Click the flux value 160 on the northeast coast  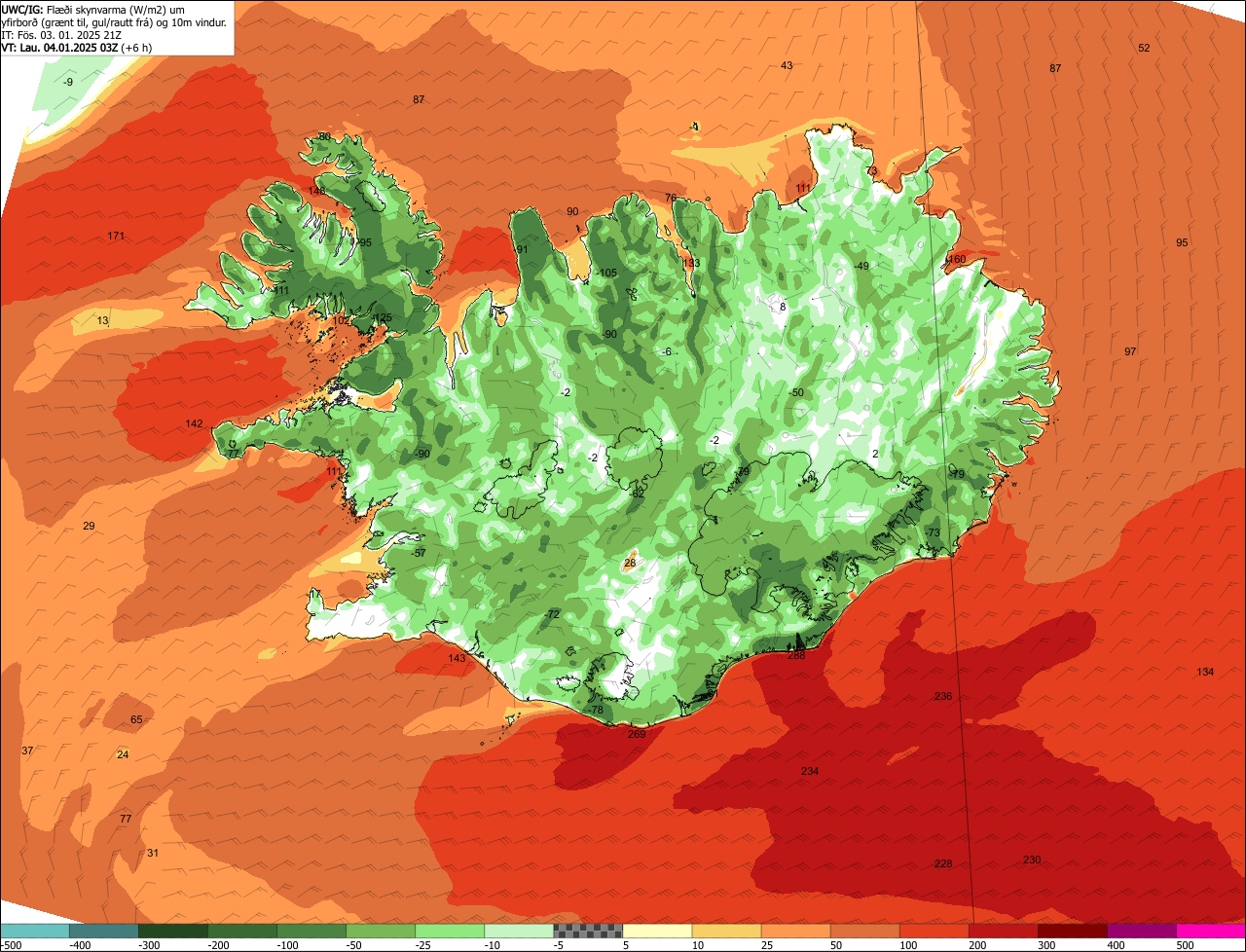point(958,259)
